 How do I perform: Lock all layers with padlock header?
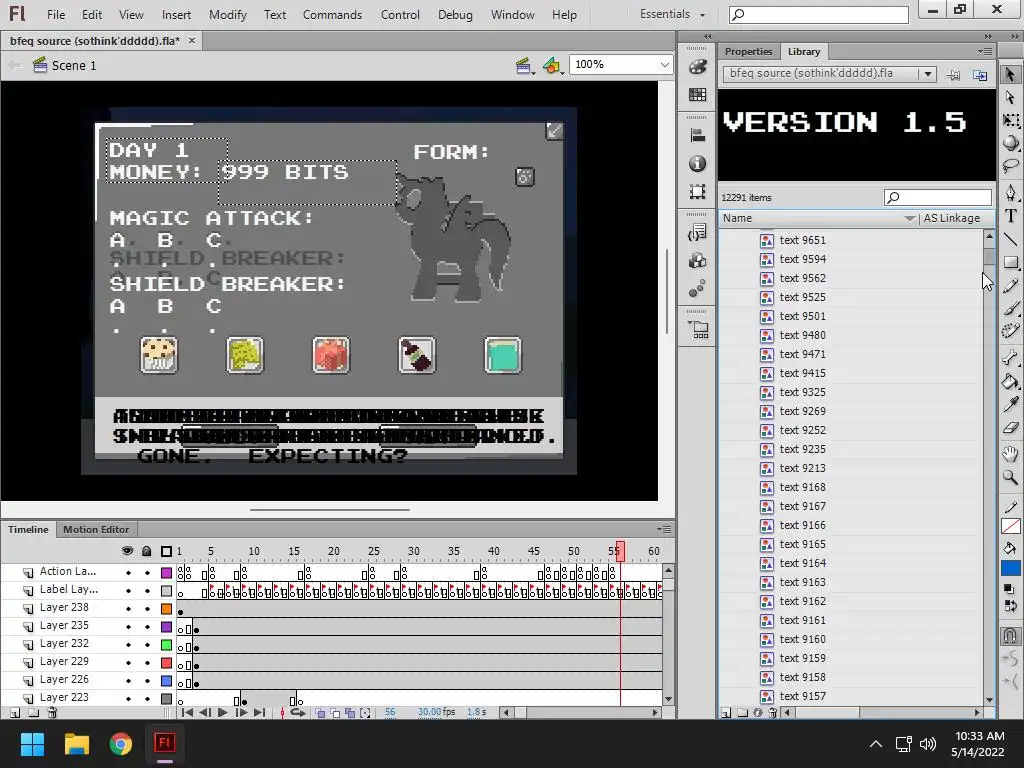pos(147,551)
